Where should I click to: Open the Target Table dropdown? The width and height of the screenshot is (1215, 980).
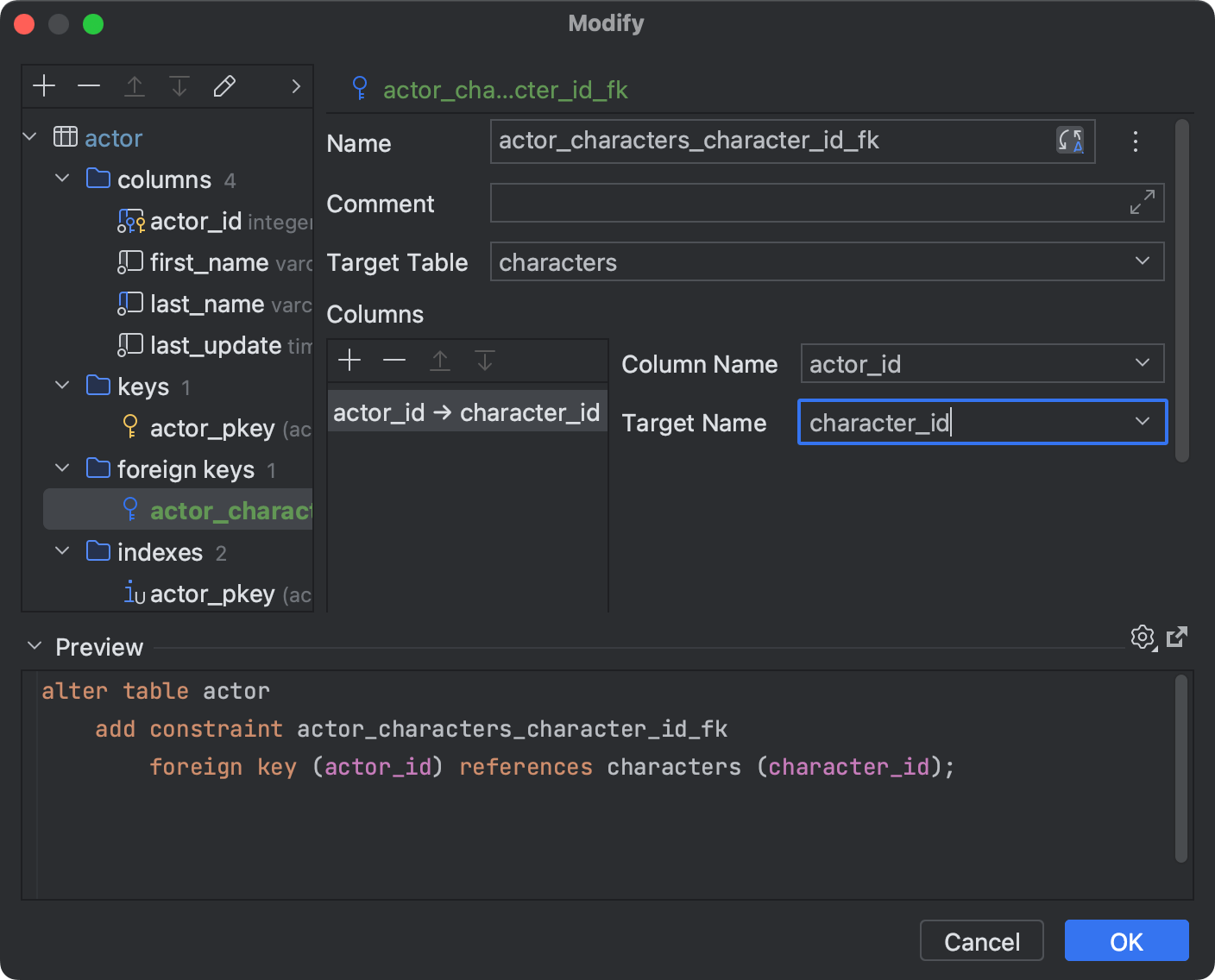click(1143, 261)
